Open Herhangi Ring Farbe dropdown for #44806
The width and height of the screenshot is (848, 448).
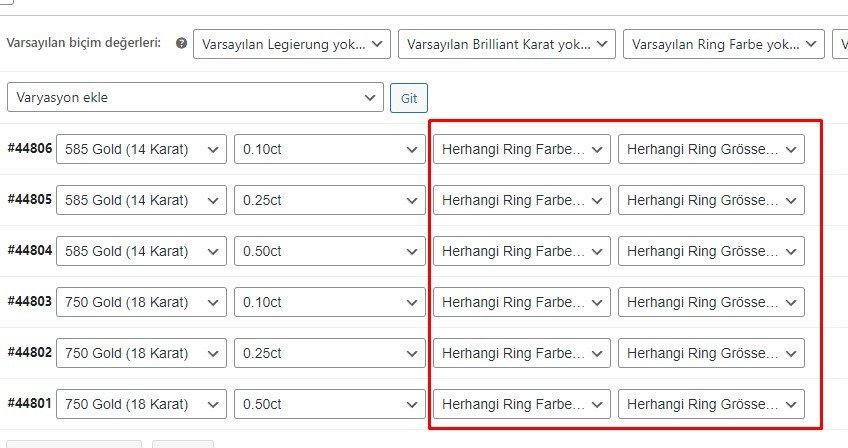pos(521,149)
